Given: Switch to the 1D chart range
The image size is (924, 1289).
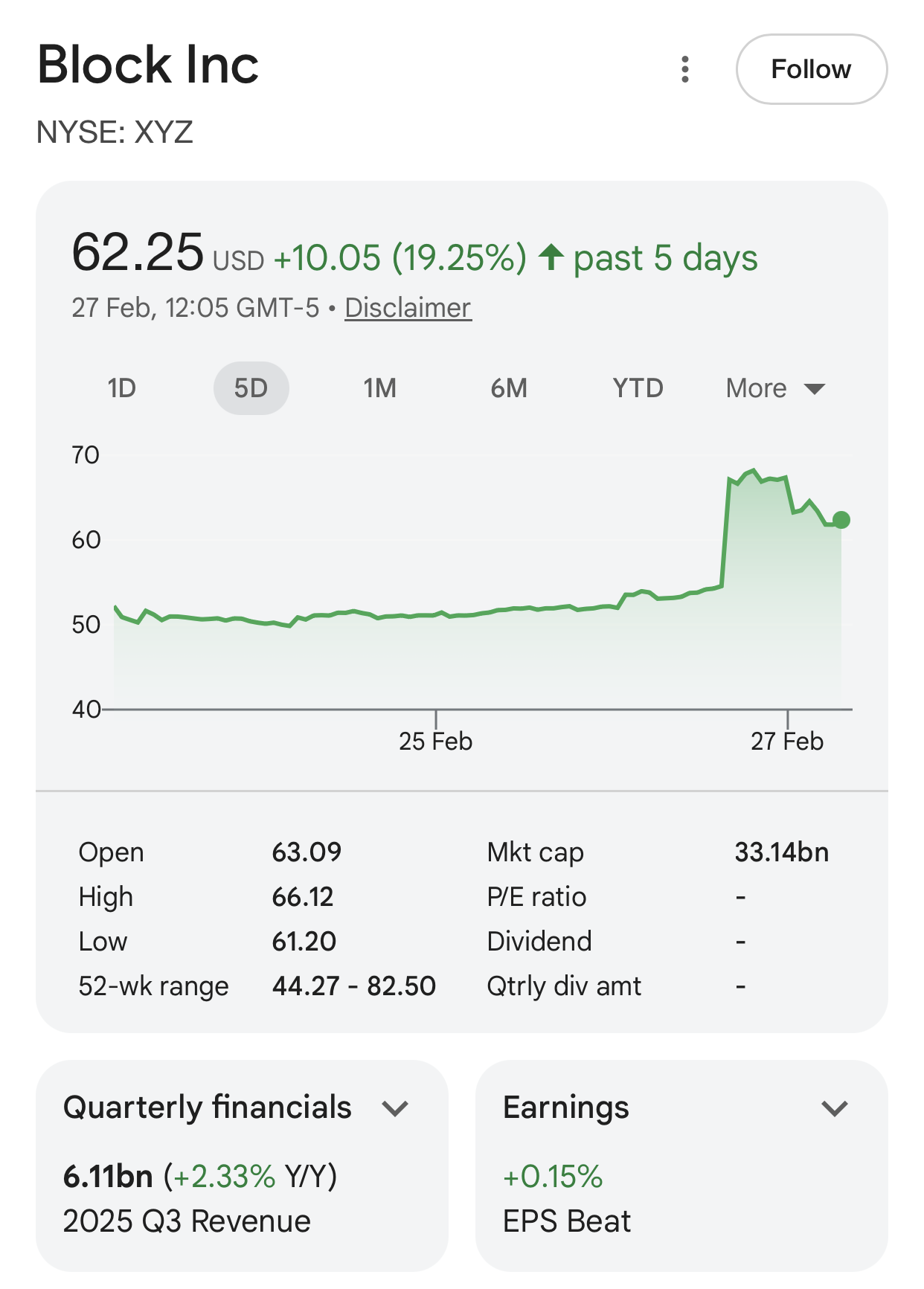Looking at the screenshot, I should pos(121,388).
